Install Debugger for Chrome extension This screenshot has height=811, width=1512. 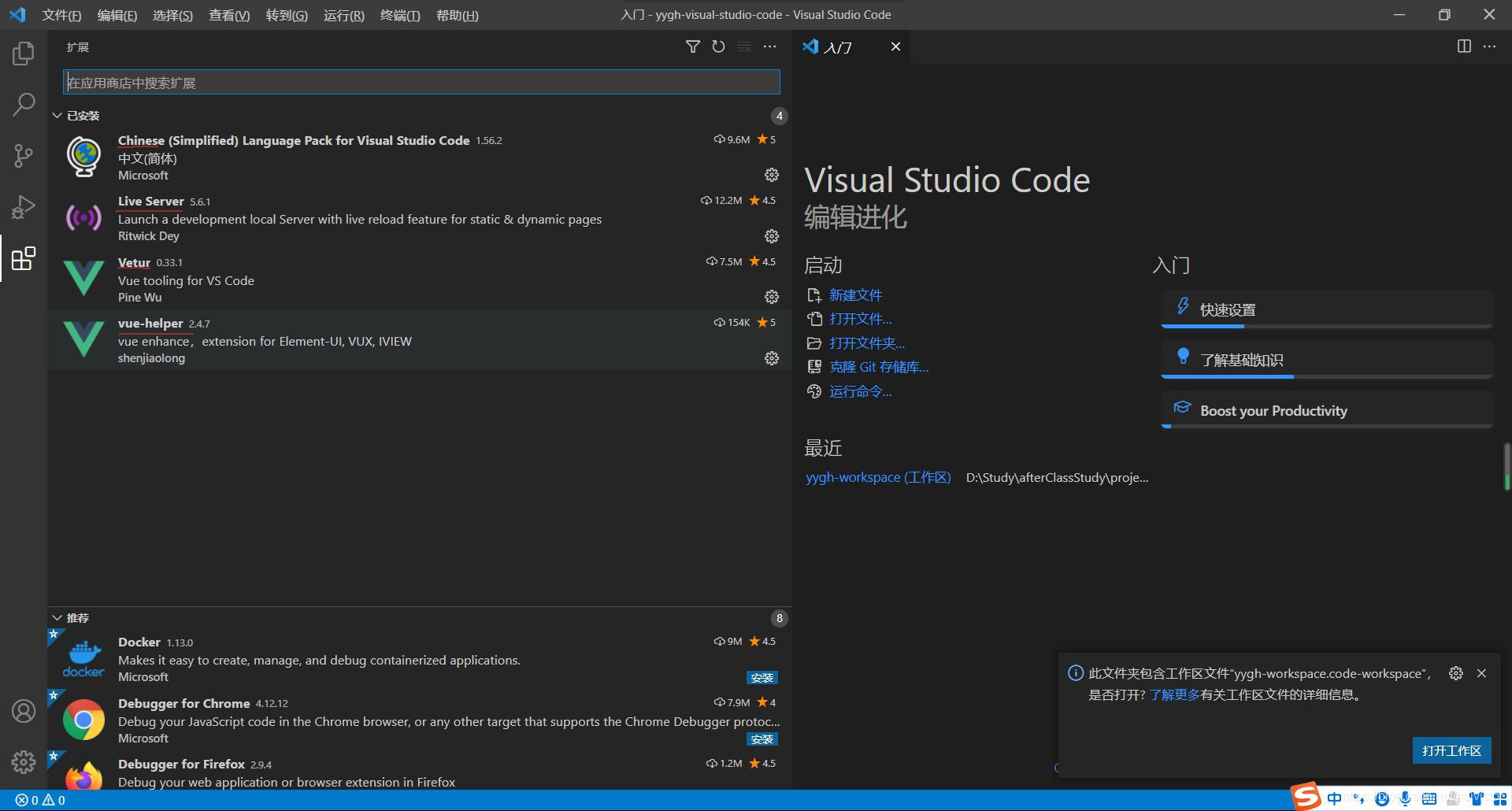pyautogui.click(x=762, y=739)
